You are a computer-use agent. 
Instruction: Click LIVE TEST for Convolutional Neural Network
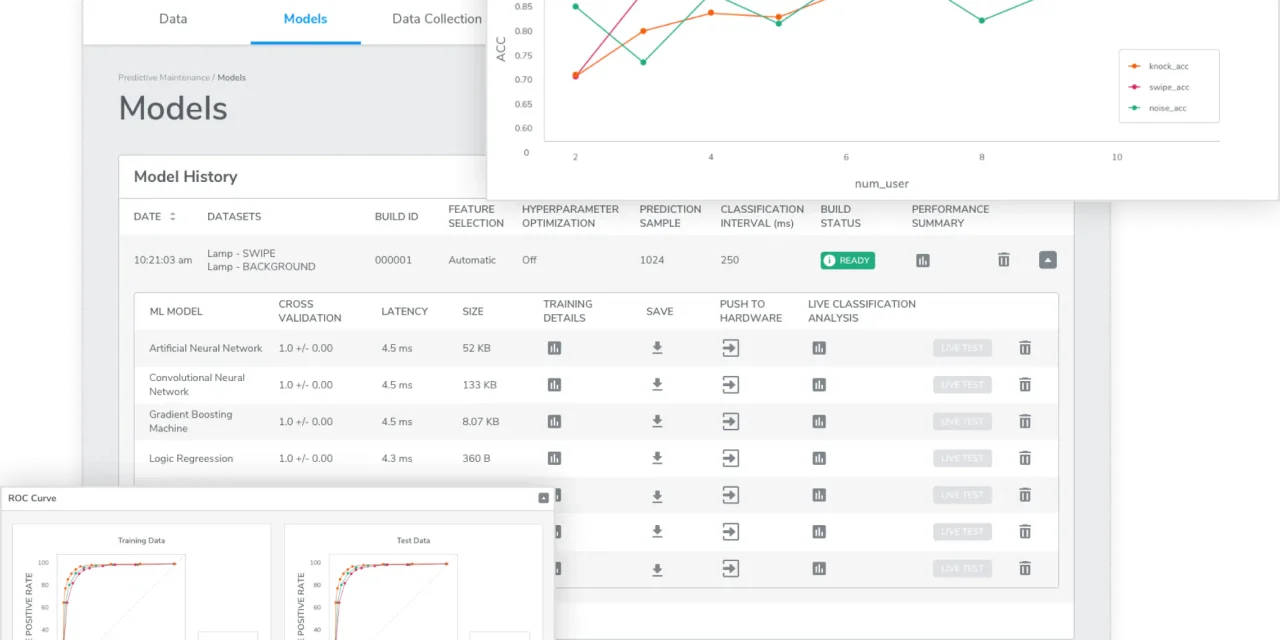(962, 385)
